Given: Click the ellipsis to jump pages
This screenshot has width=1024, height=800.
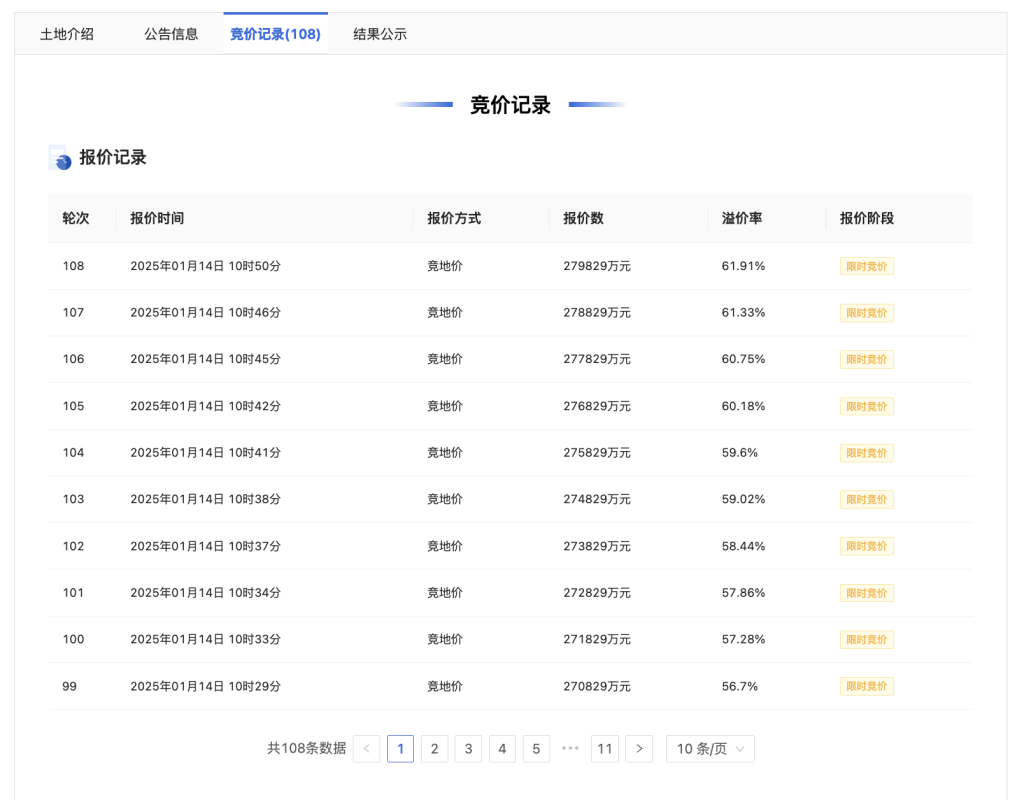Looking at the screenshot, I should coord(570,748).
